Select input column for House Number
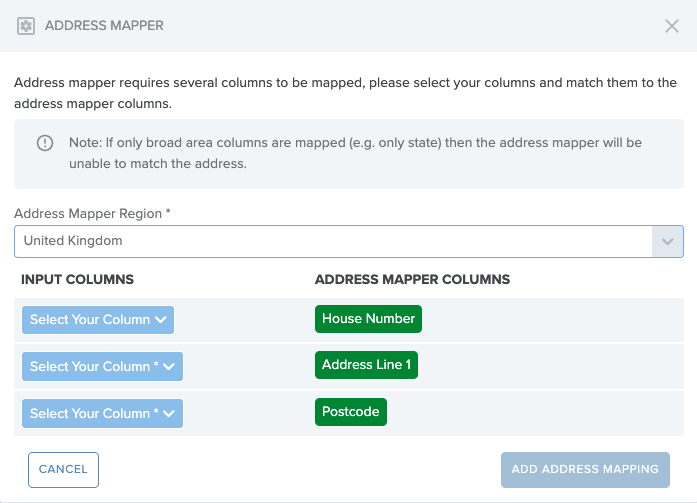Viewport: 697px width, 503px height. point(98,319)
